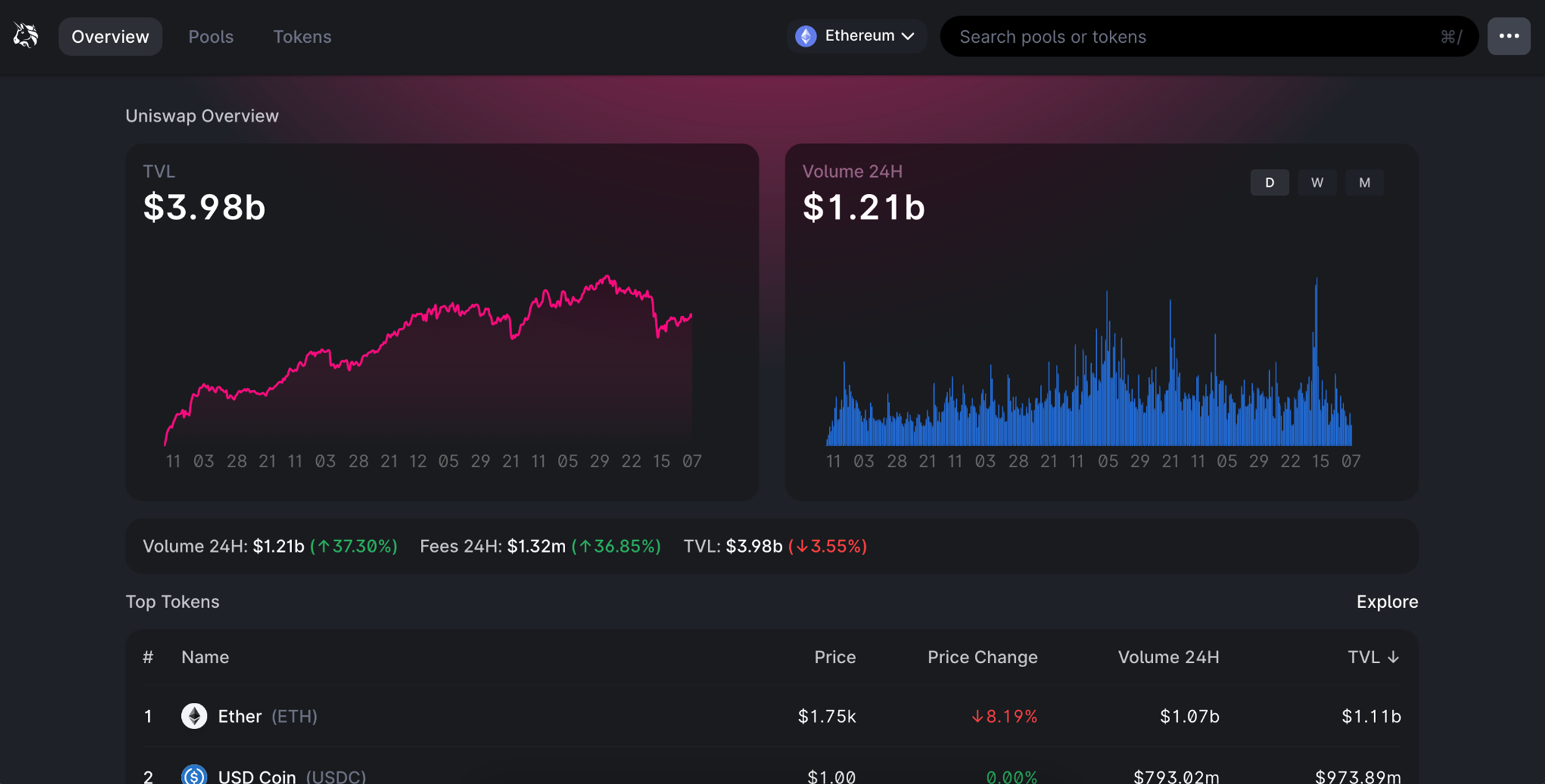The image size is (1545, 784).
Task: Click the Ethereum network diamond icon
Action: (x=805, y=36)
